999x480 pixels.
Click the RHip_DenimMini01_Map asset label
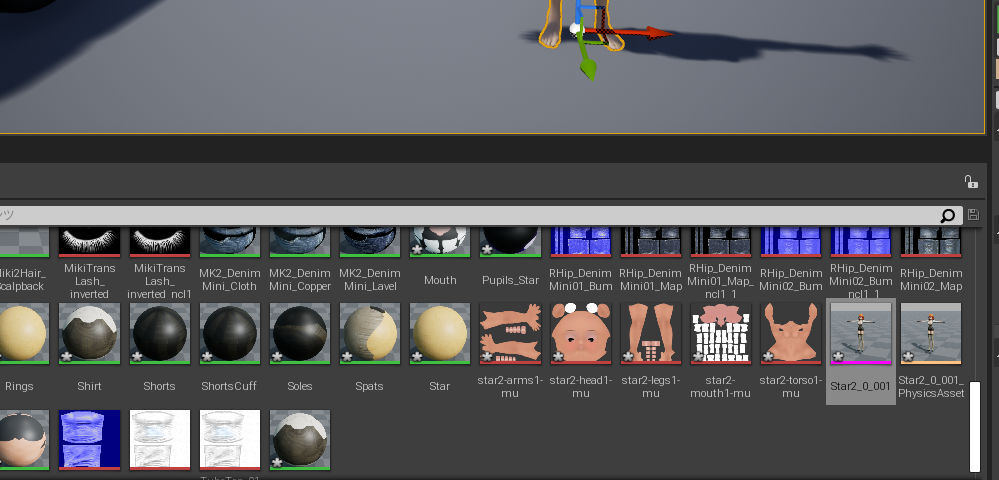pos(650,280)
